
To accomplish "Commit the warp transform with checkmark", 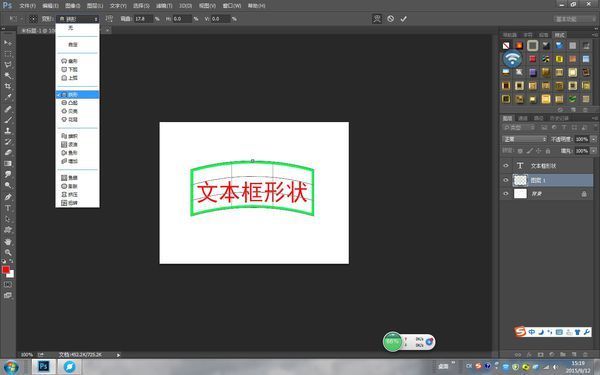I will [403, 18].
